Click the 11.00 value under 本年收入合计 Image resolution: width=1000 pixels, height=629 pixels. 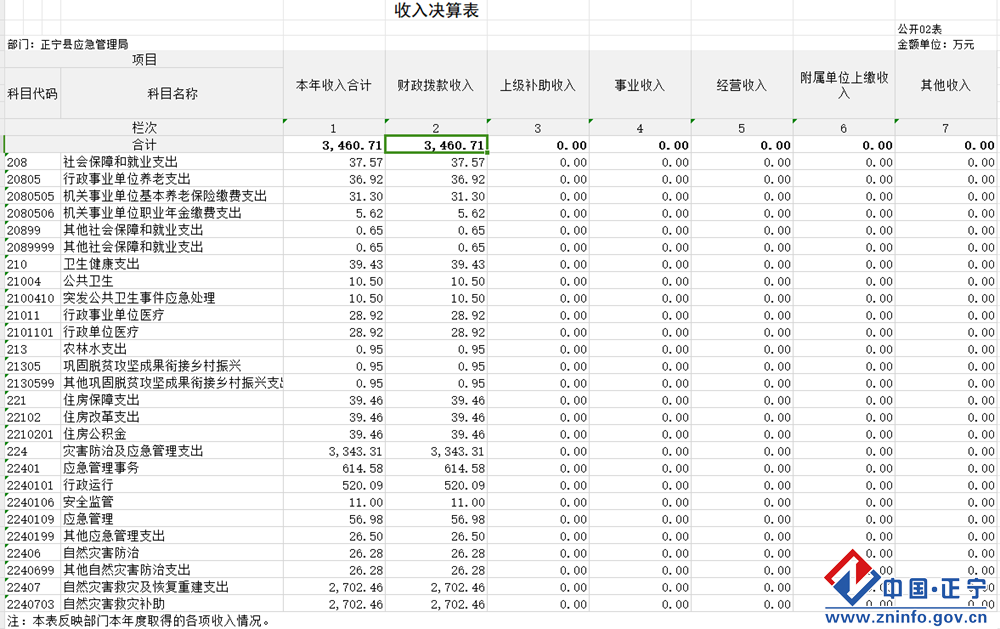334,502
